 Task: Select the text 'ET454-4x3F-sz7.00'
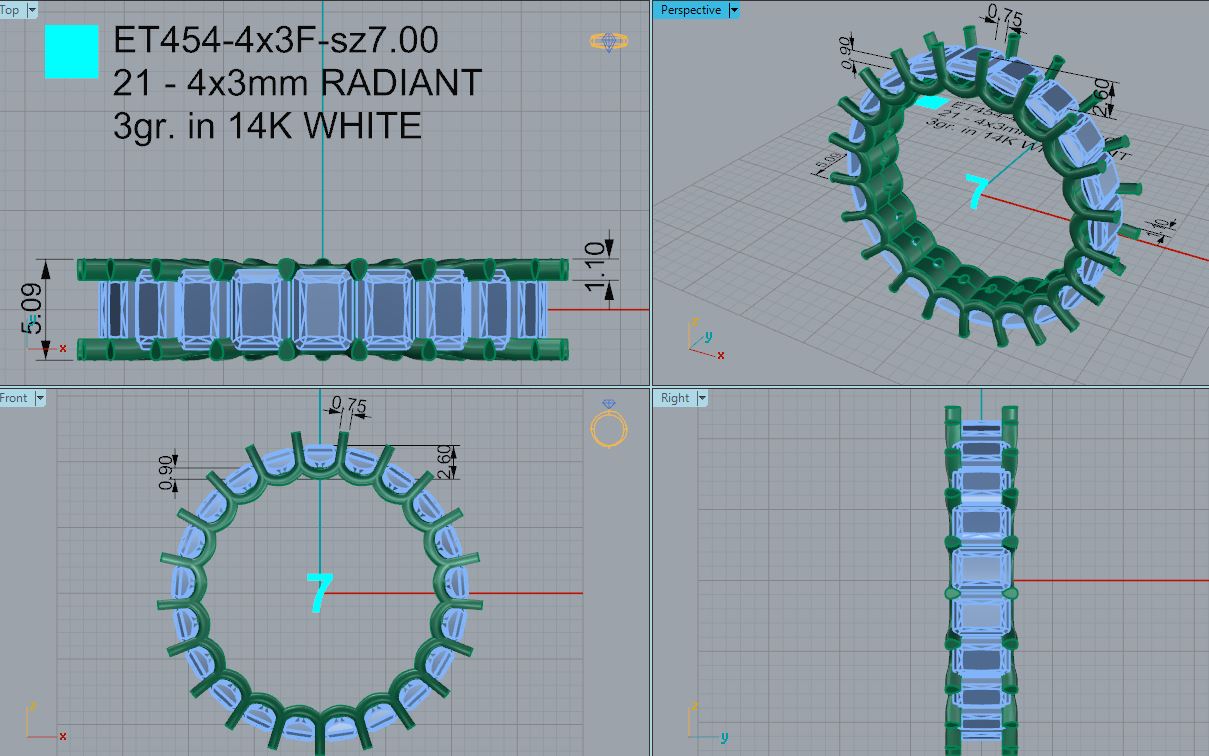click(x=276, y=41)
